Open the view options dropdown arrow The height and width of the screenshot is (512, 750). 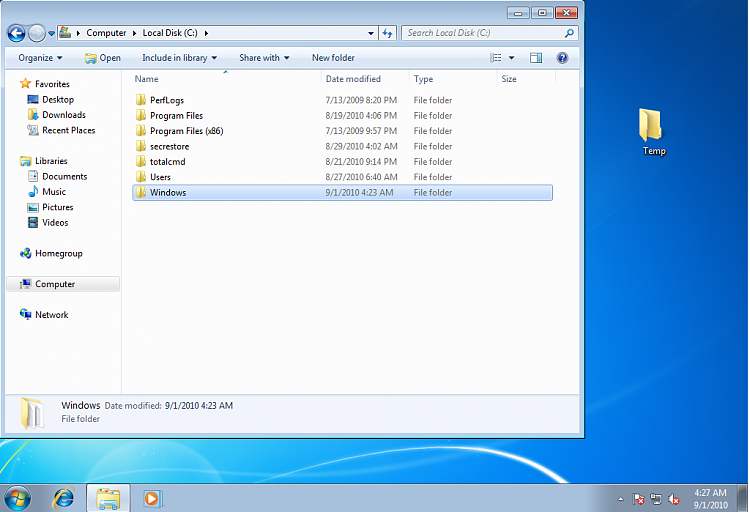click(511, 58)
